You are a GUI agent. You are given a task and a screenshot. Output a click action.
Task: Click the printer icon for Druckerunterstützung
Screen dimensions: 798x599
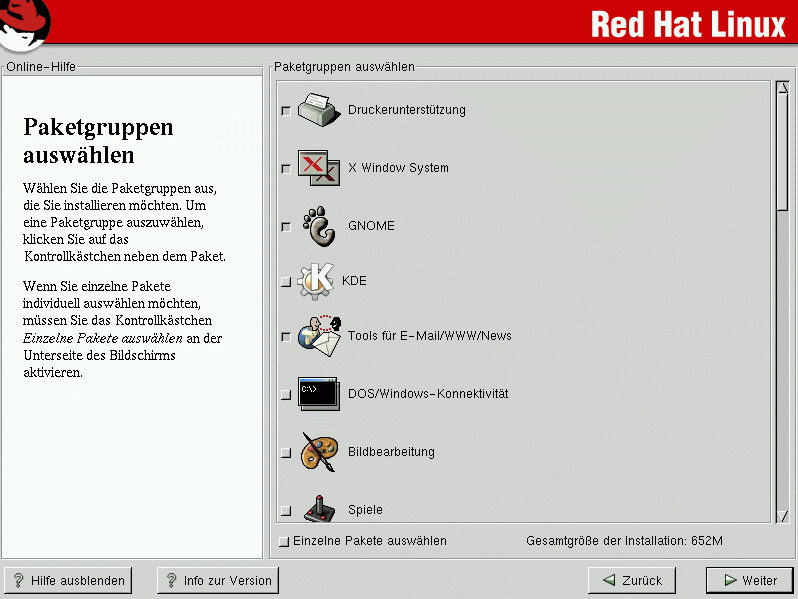click(x=319, y=110)
